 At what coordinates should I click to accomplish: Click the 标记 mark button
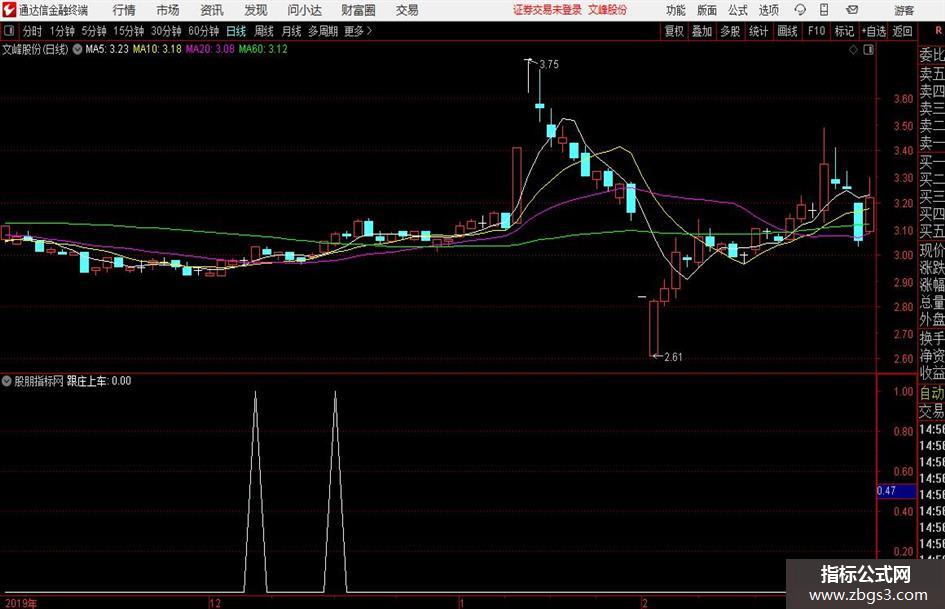844,31
